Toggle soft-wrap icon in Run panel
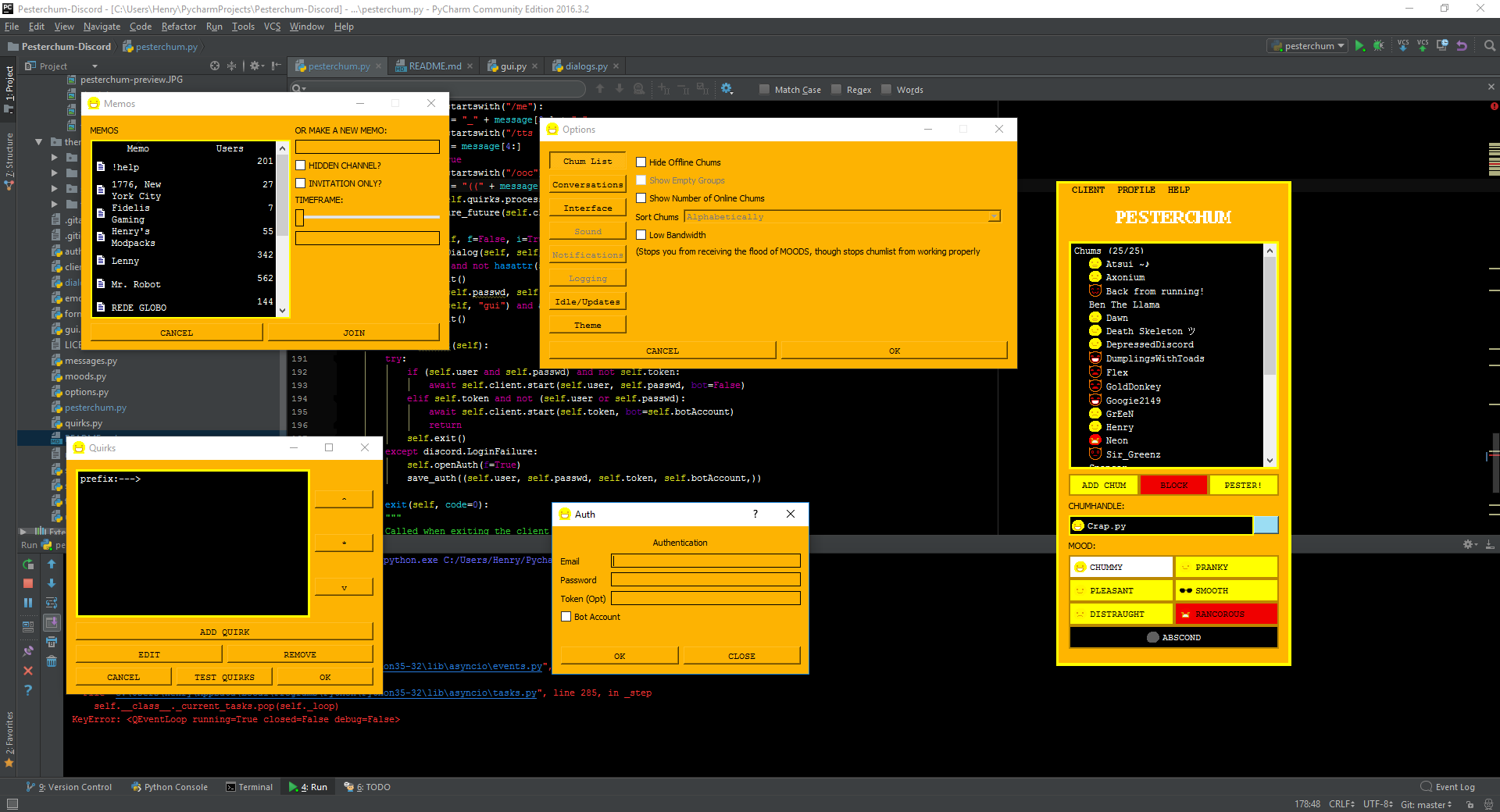Screen dimensions: 1500x812 click(x=52, y=603)
